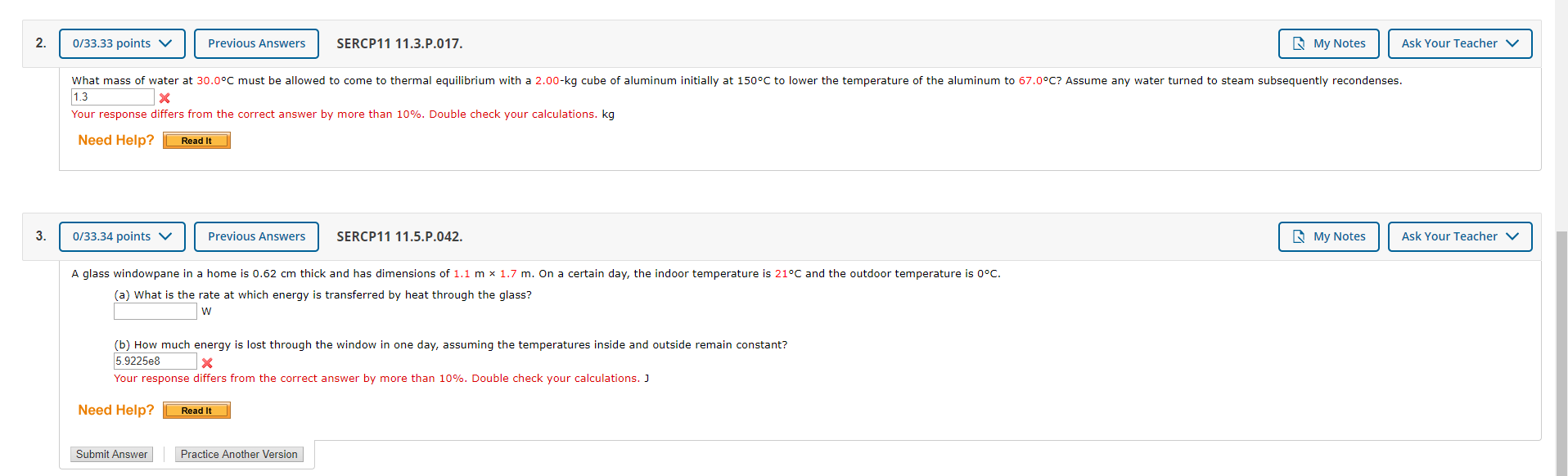Click the red X beside answer 1.3

tap(164, 98)
